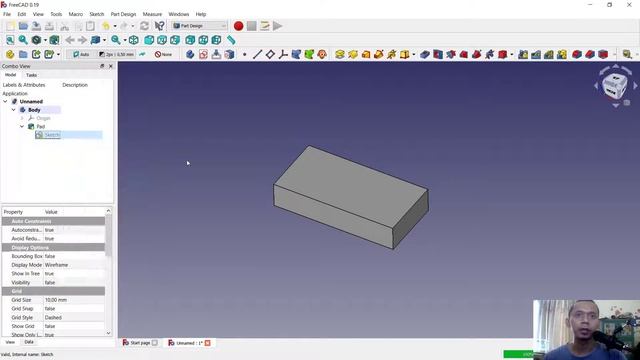Click the Execute macro play icon
This screenshot has height=360, width=640.
(x=278, y=26)
